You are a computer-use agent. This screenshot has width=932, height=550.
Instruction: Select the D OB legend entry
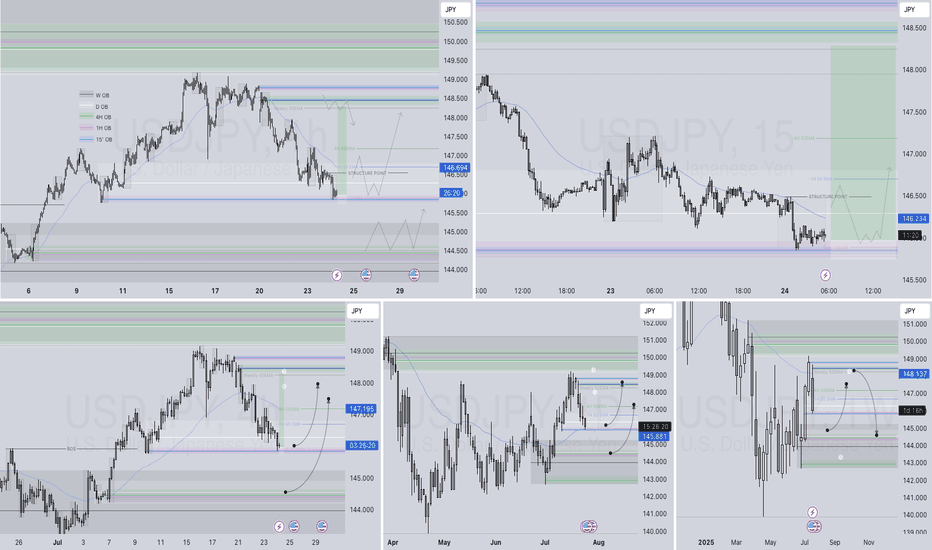[x=94, y=107]
